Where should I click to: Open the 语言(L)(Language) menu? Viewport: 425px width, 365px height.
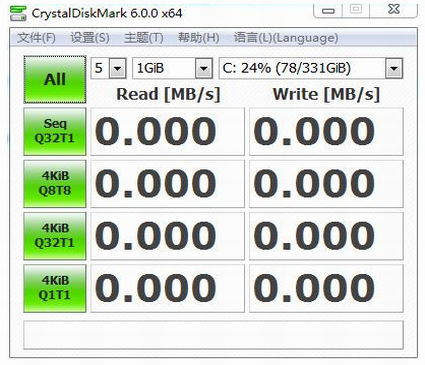[286, 38]
